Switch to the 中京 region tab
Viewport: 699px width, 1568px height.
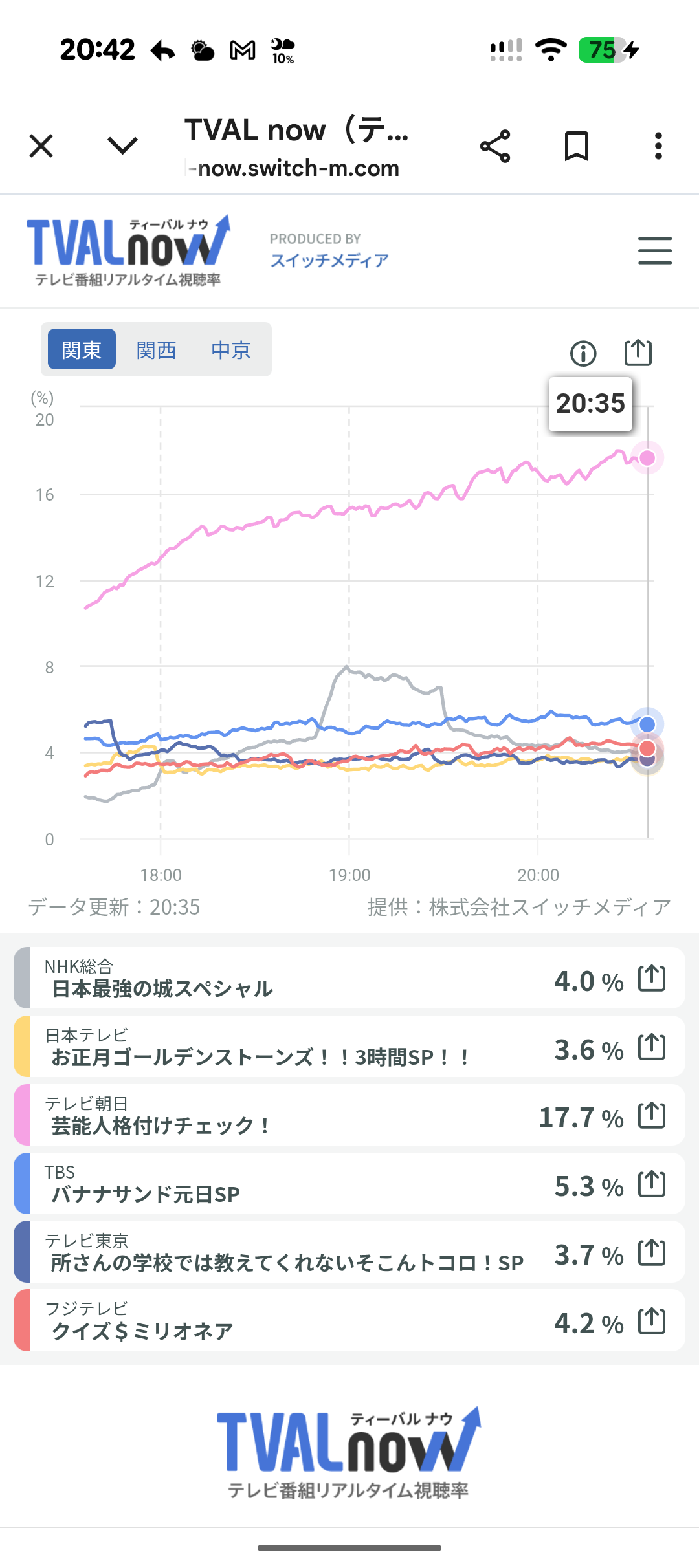click(x=231, y=349)
